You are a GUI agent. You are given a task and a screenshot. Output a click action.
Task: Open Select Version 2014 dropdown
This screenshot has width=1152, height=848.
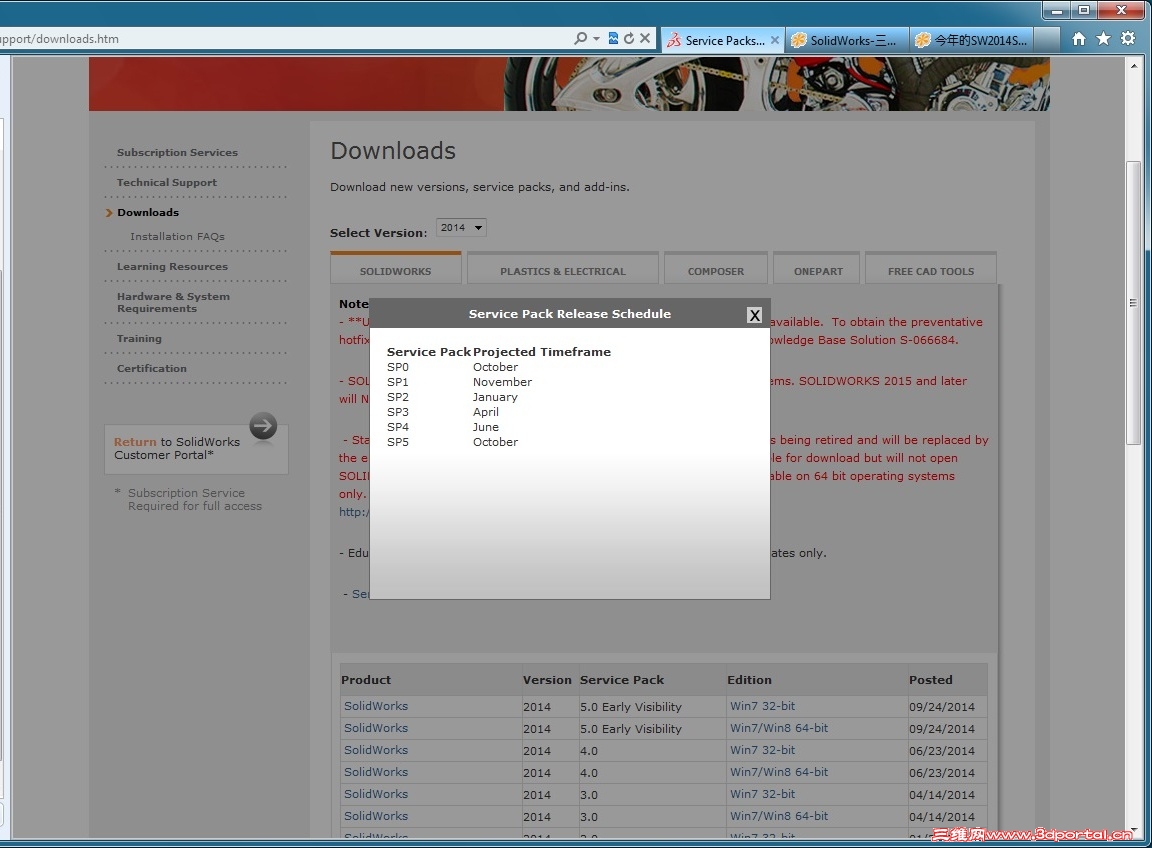pos(461,228)
